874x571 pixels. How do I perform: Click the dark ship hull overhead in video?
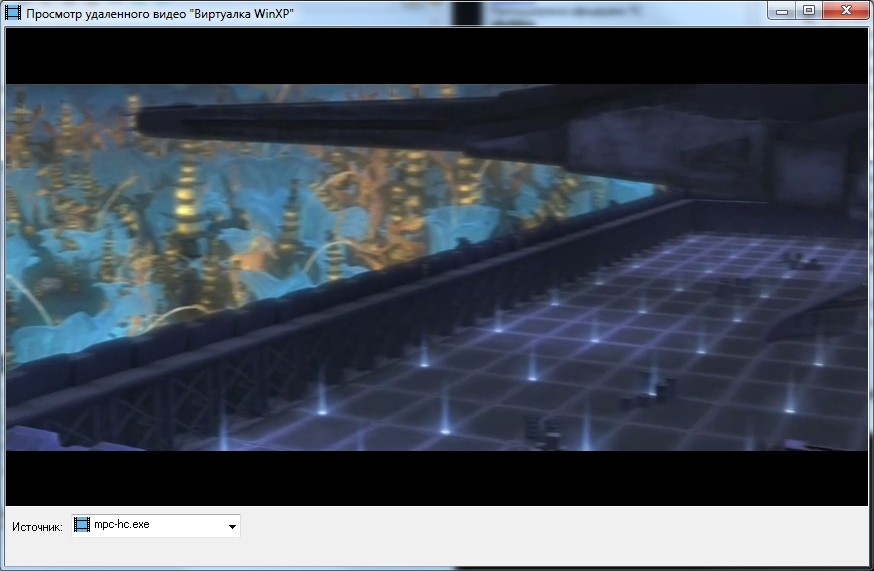[400, 120]
